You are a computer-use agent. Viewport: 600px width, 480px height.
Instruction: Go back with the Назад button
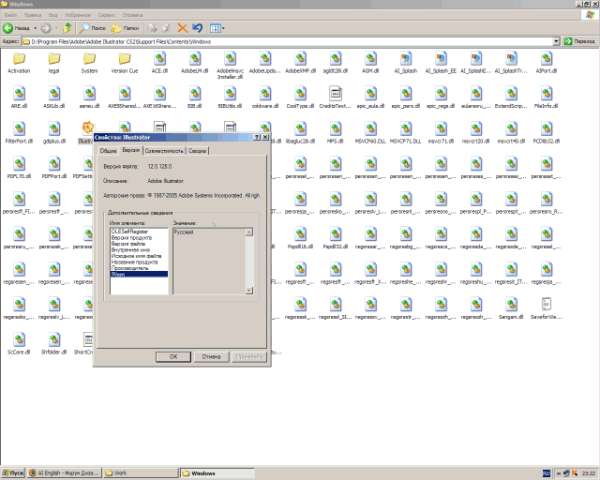(x=16, y=28)
